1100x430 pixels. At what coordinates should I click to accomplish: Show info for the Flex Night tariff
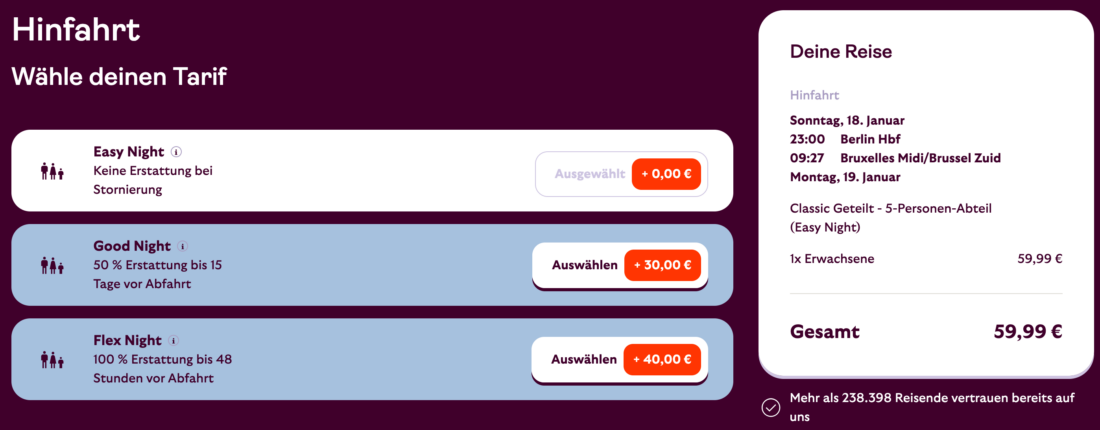pyautogui.click(x=173, y=340)
